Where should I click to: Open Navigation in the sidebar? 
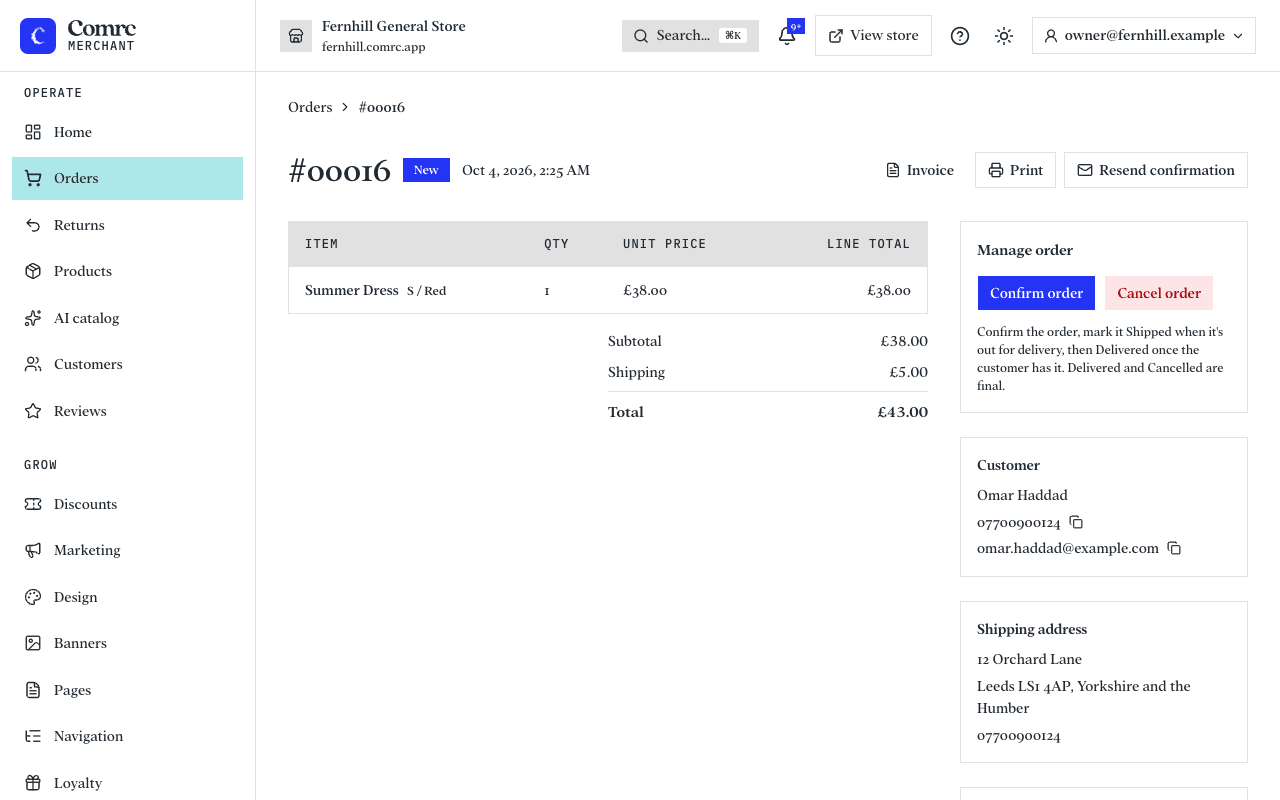tap(127, 736)
